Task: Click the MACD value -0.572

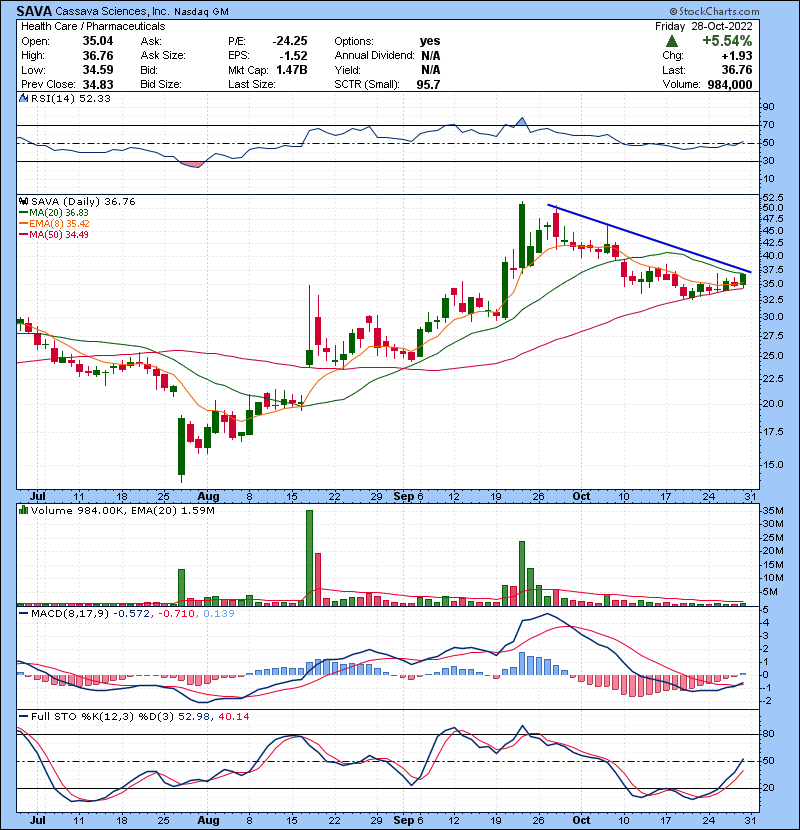Action: (x=132, y=614)
